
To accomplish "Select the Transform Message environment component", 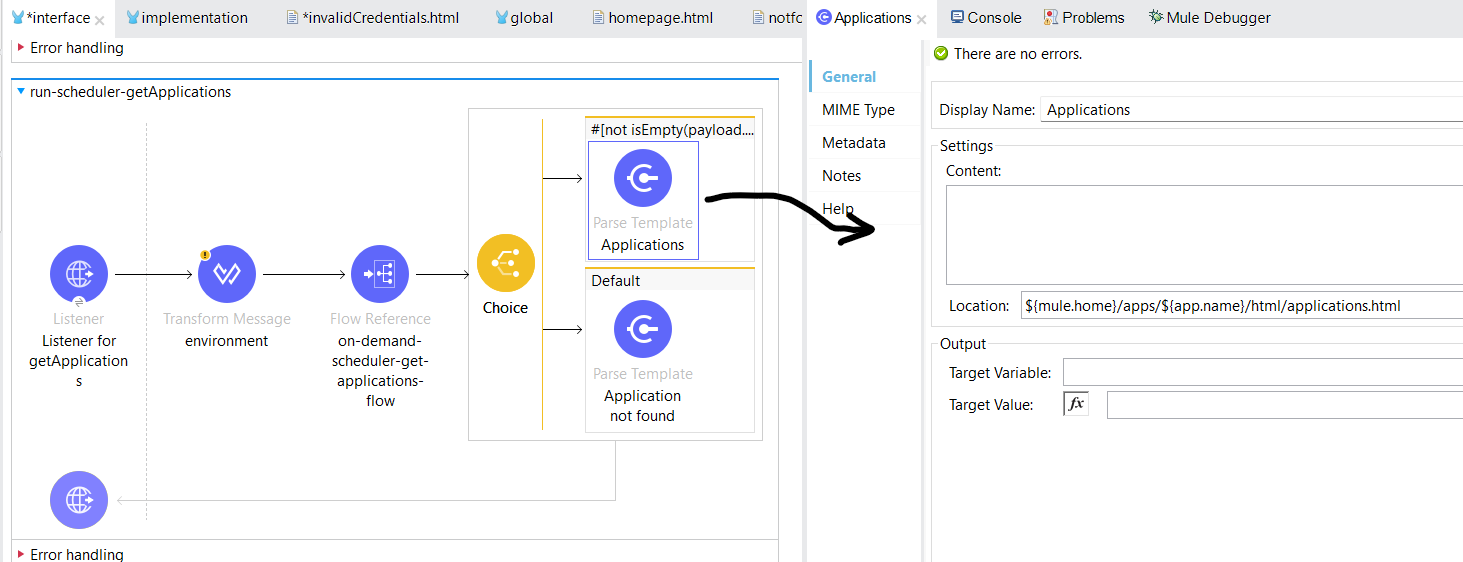I will coord(227,274).
